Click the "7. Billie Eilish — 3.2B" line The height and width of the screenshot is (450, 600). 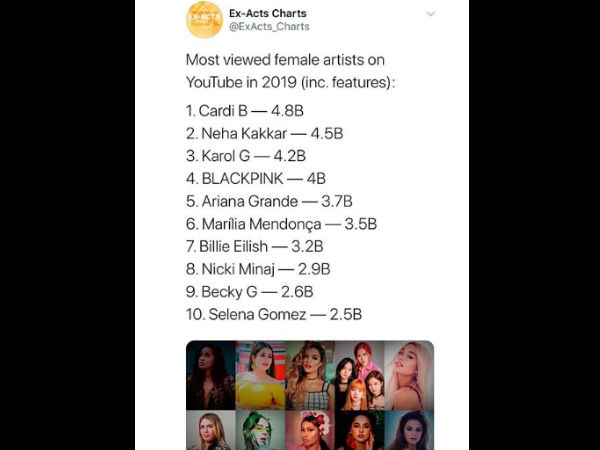[258, 246]
